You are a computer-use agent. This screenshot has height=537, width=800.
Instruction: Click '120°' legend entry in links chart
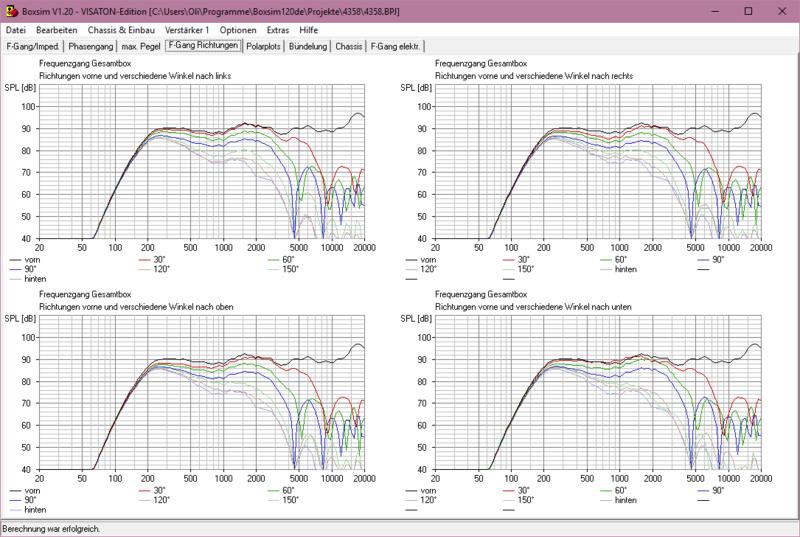coord(154,269)
